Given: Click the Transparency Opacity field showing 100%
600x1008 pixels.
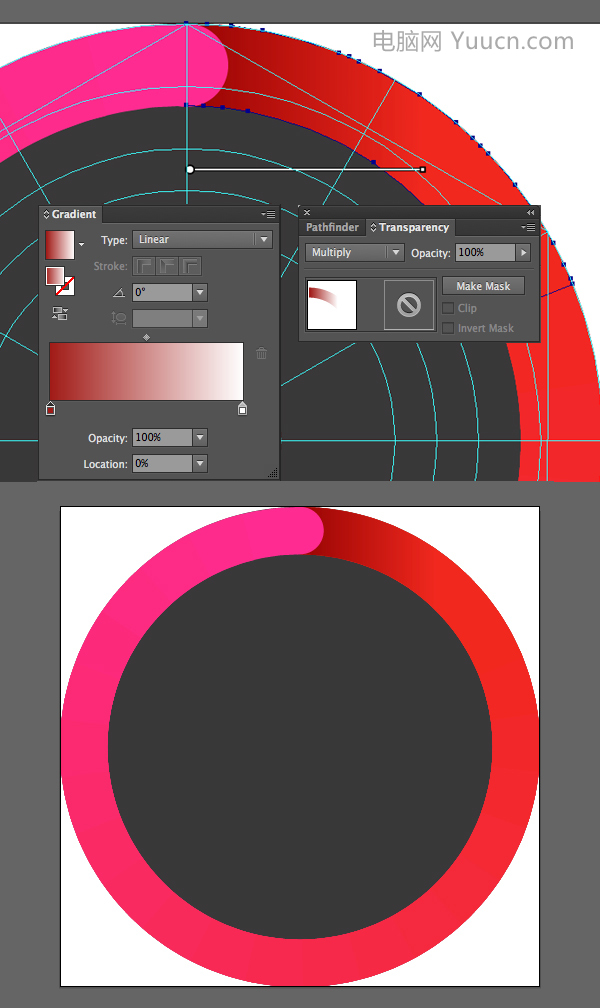Looking at the screenshot, I should coord(486,253).
